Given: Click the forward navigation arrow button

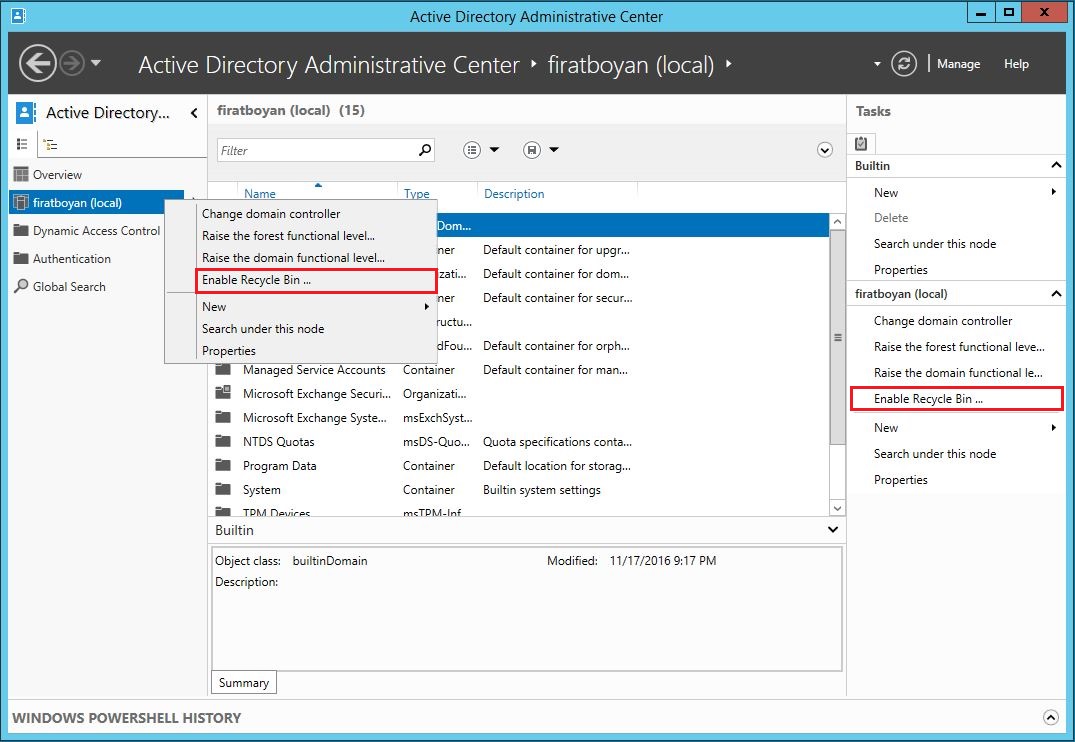Looking at the screenshot, I should coord(72,64).
